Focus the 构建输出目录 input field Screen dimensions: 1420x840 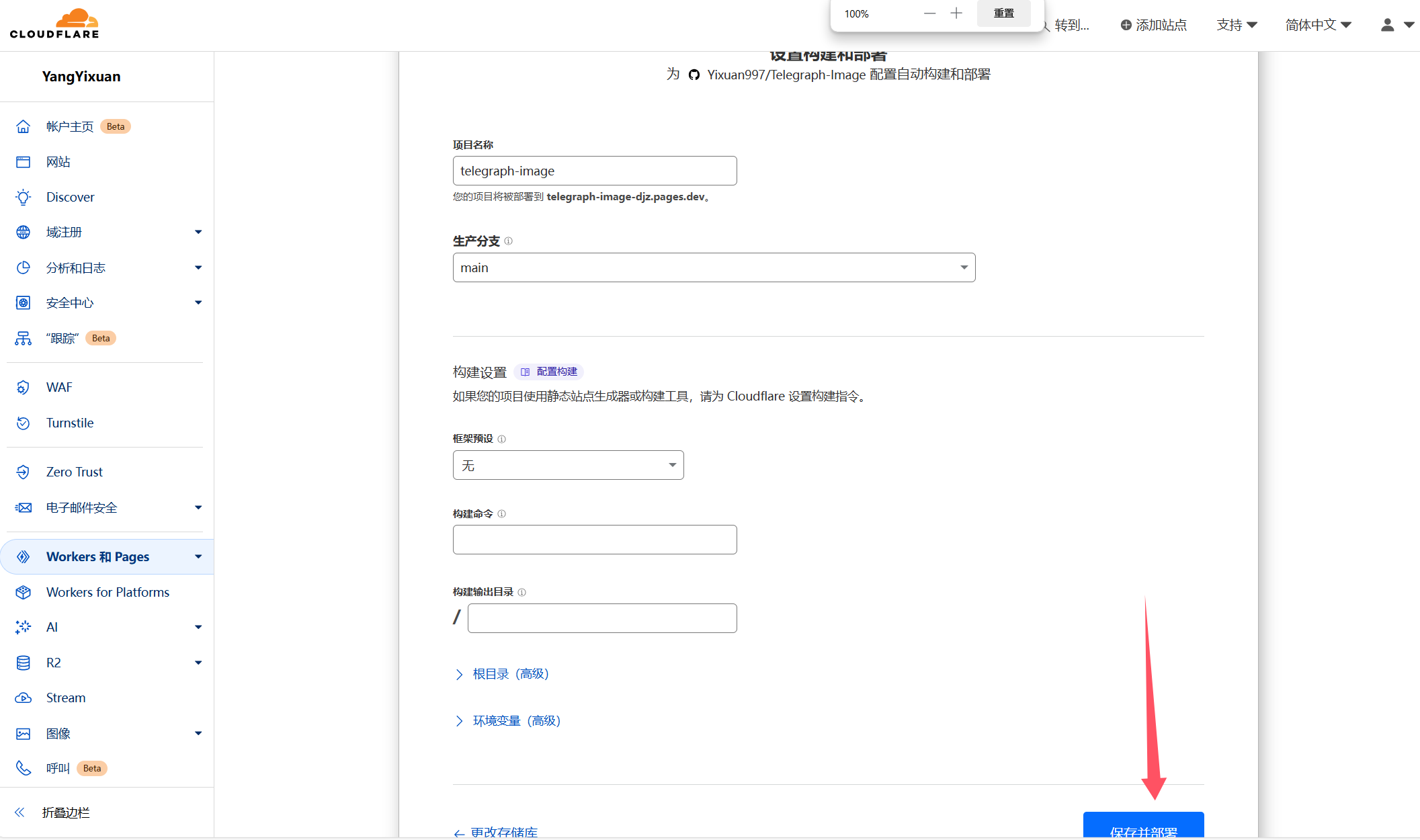click(x=602, y=618)
